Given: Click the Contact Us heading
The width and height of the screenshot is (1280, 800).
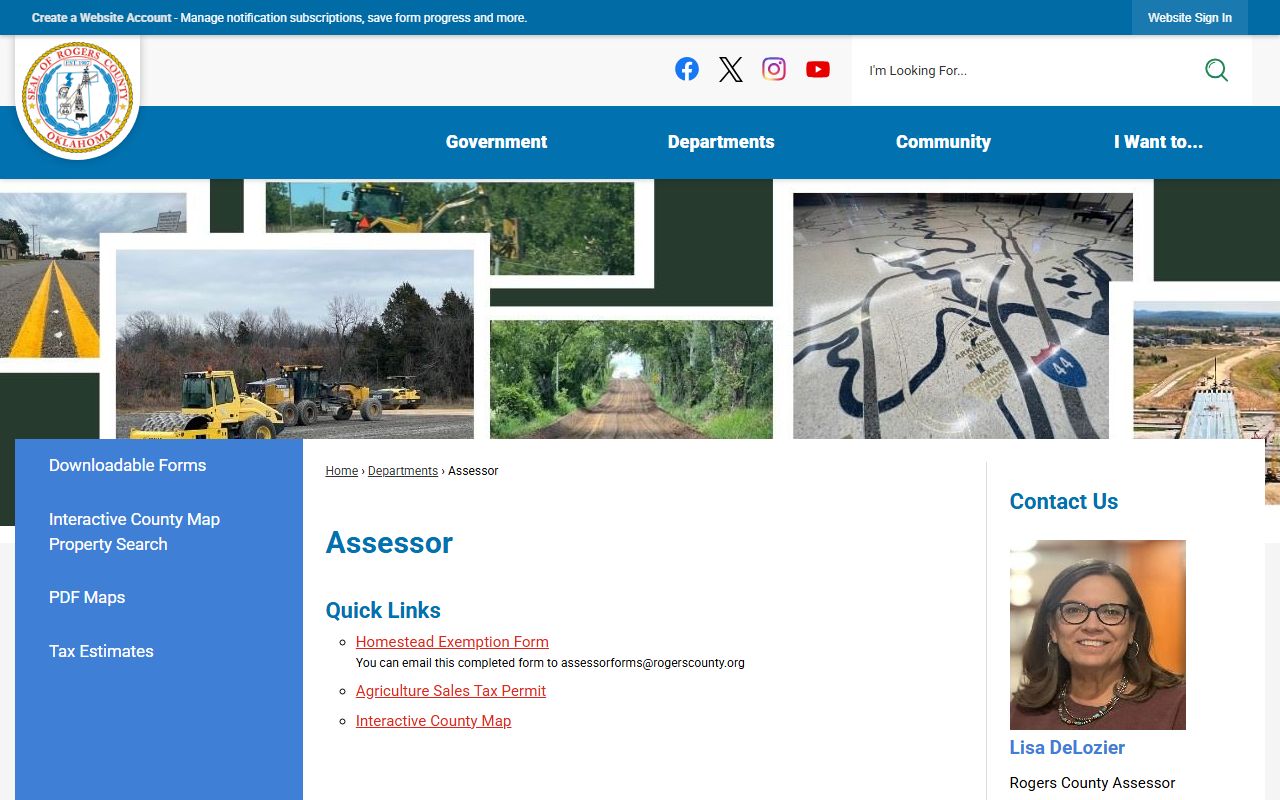Looking at the screenshot, I should pyautogui.click(x=1064, y=502).
